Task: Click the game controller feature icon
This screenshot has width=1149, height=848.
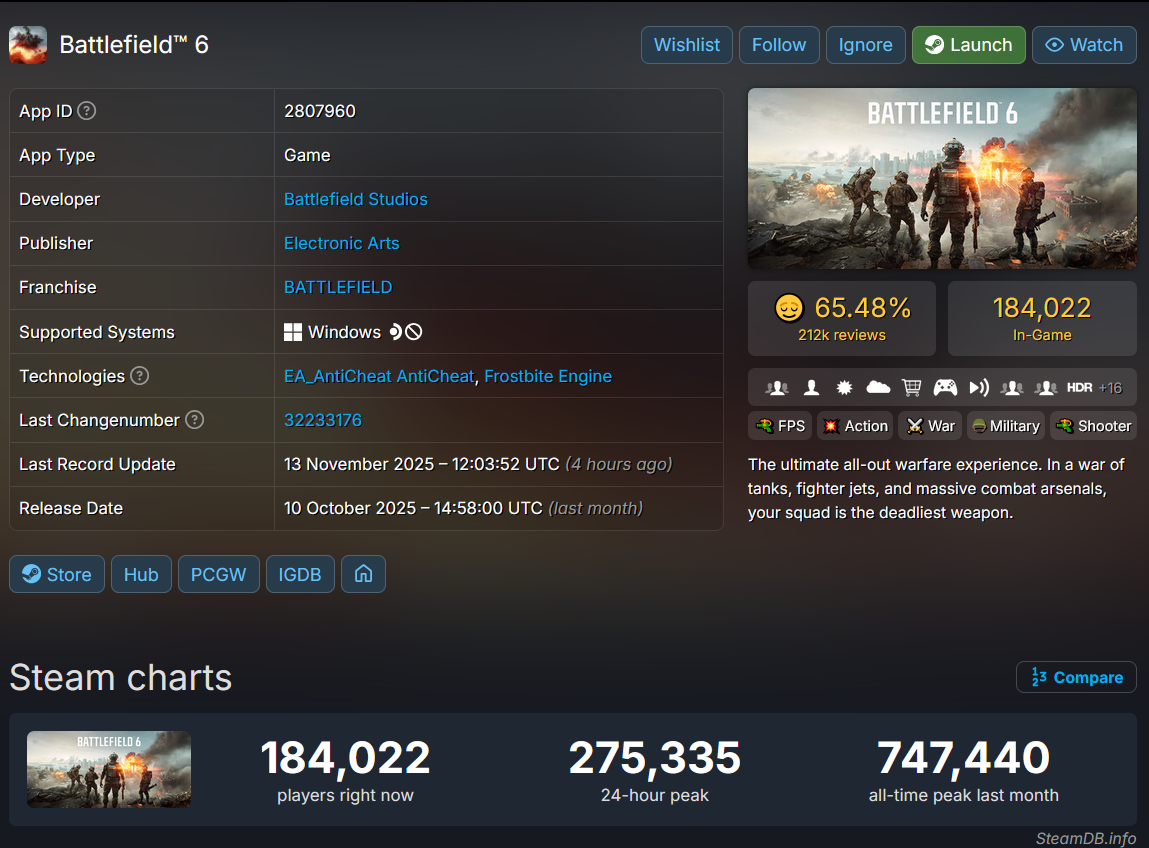Action: 945,387
